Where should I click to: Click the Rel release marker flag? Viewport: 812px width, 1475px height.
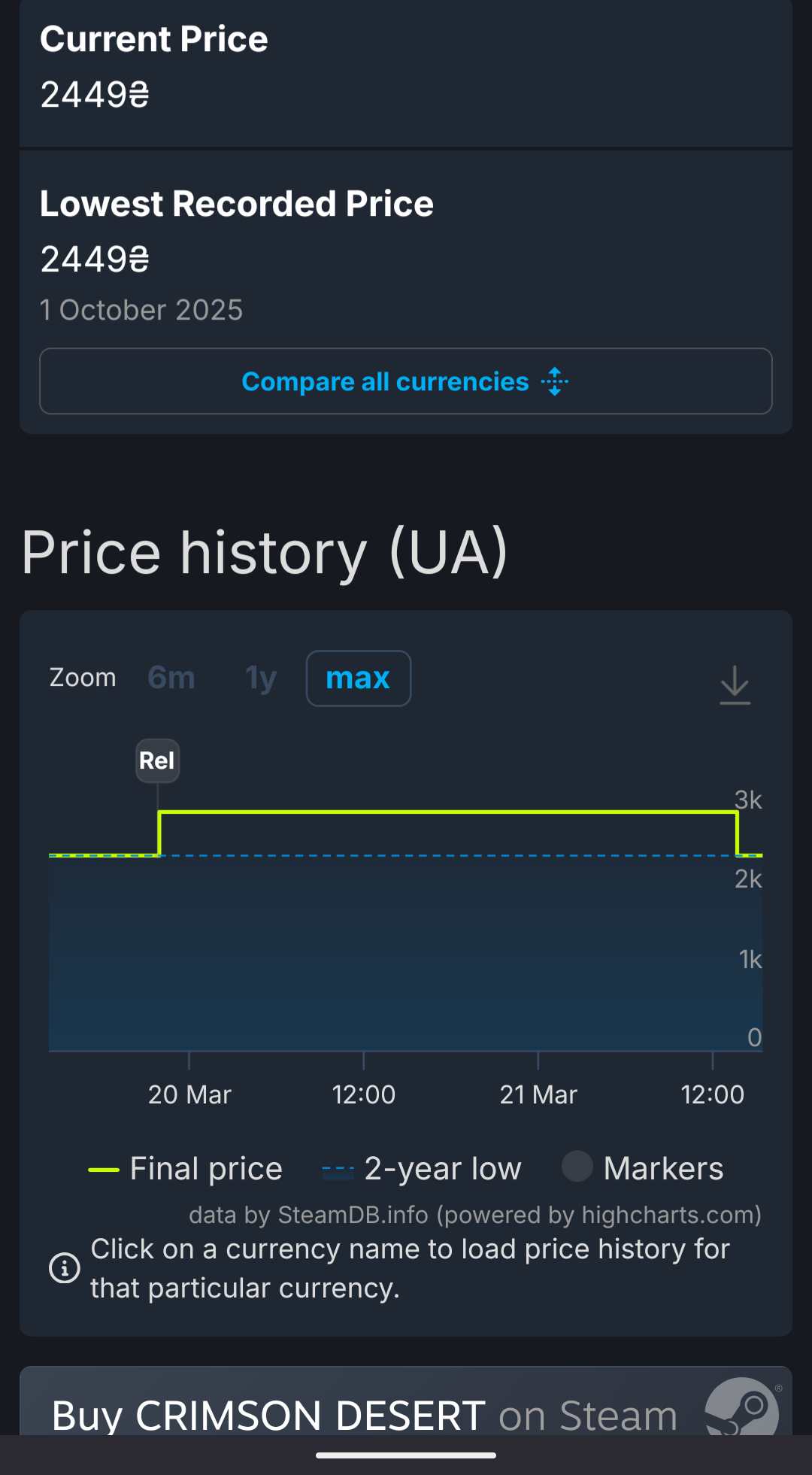[x=157, y=760]
